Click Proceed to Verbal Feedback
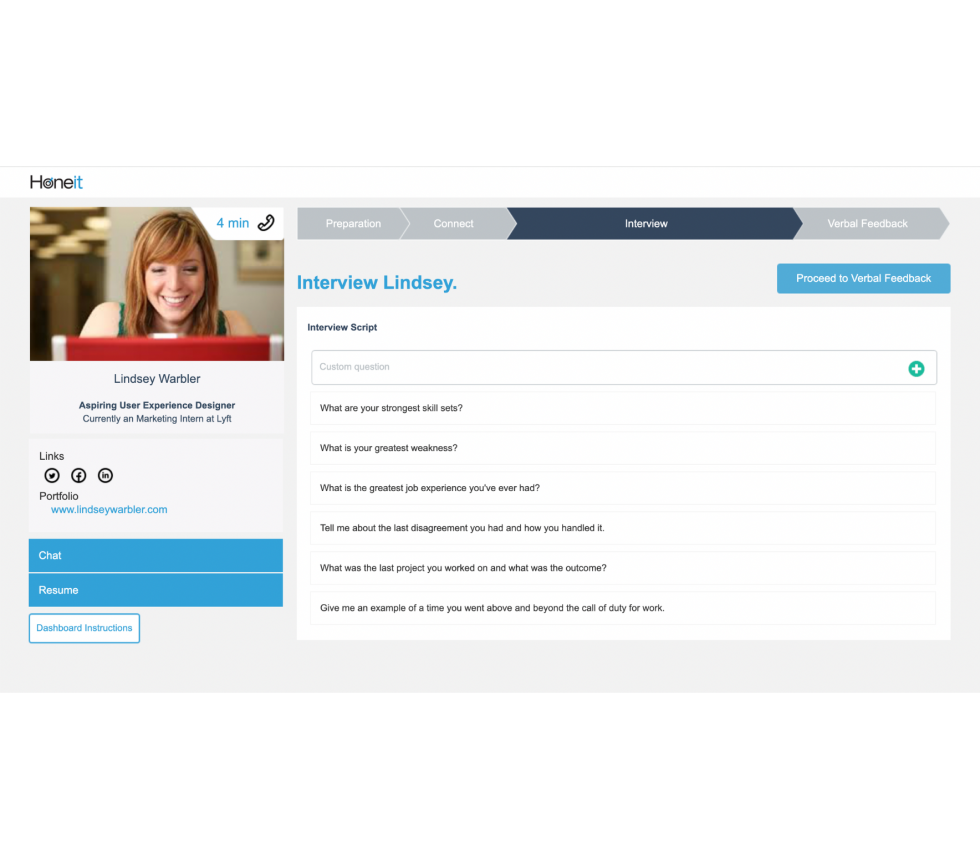 point(863,278)
